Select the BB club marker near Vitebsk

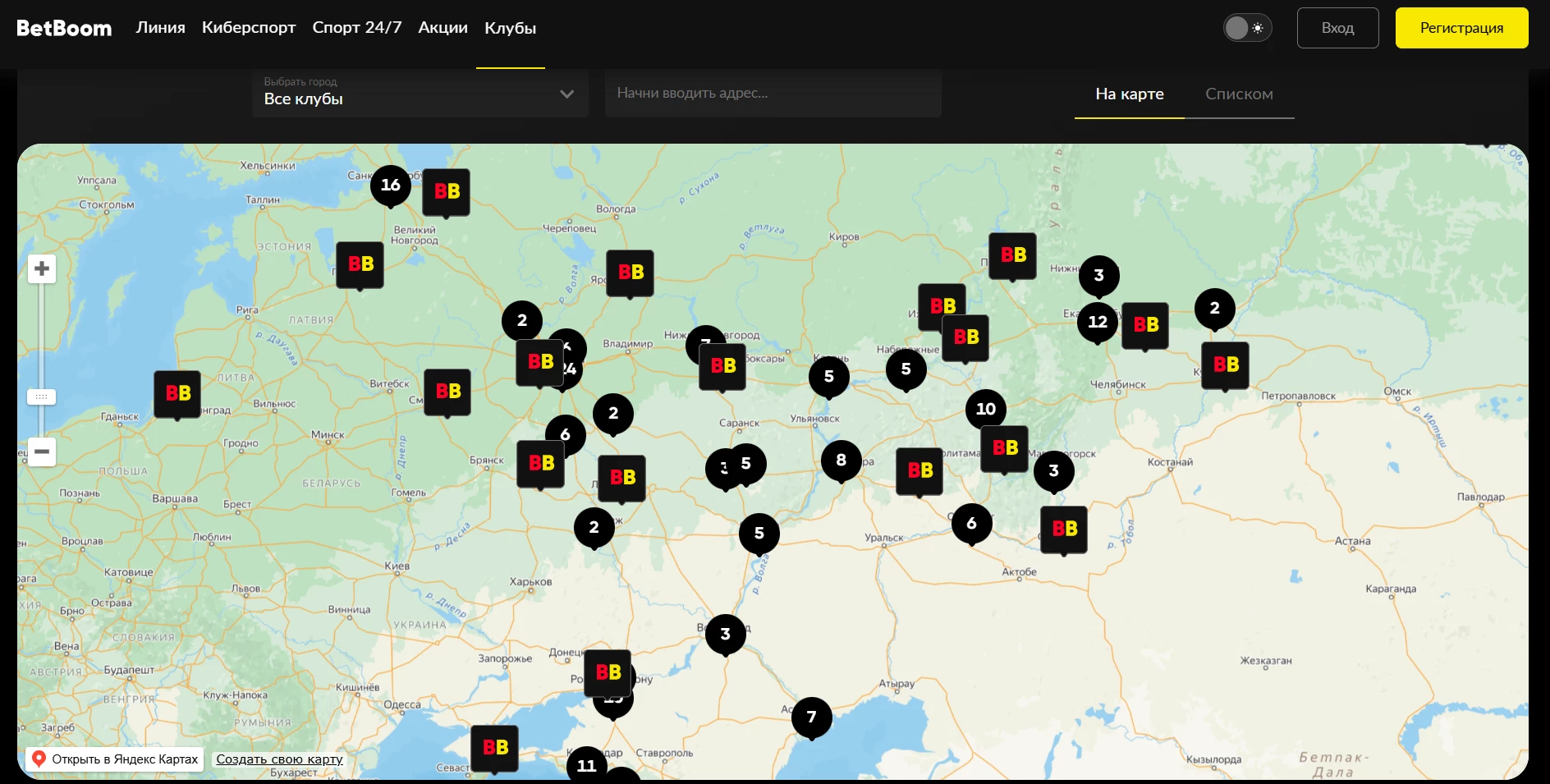(x=447, y=392)
